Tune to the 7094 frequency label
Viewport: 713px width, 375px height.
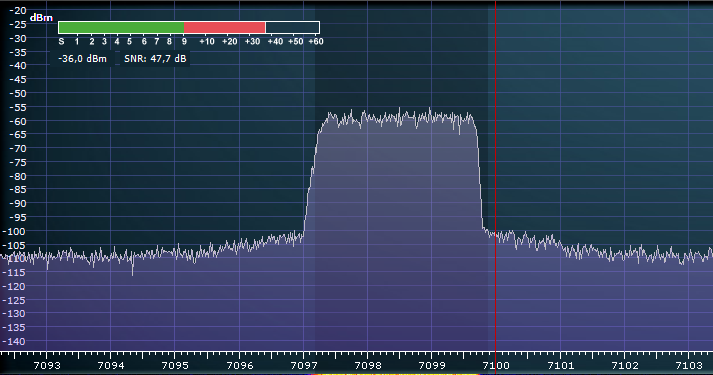(x=111, y=365)
